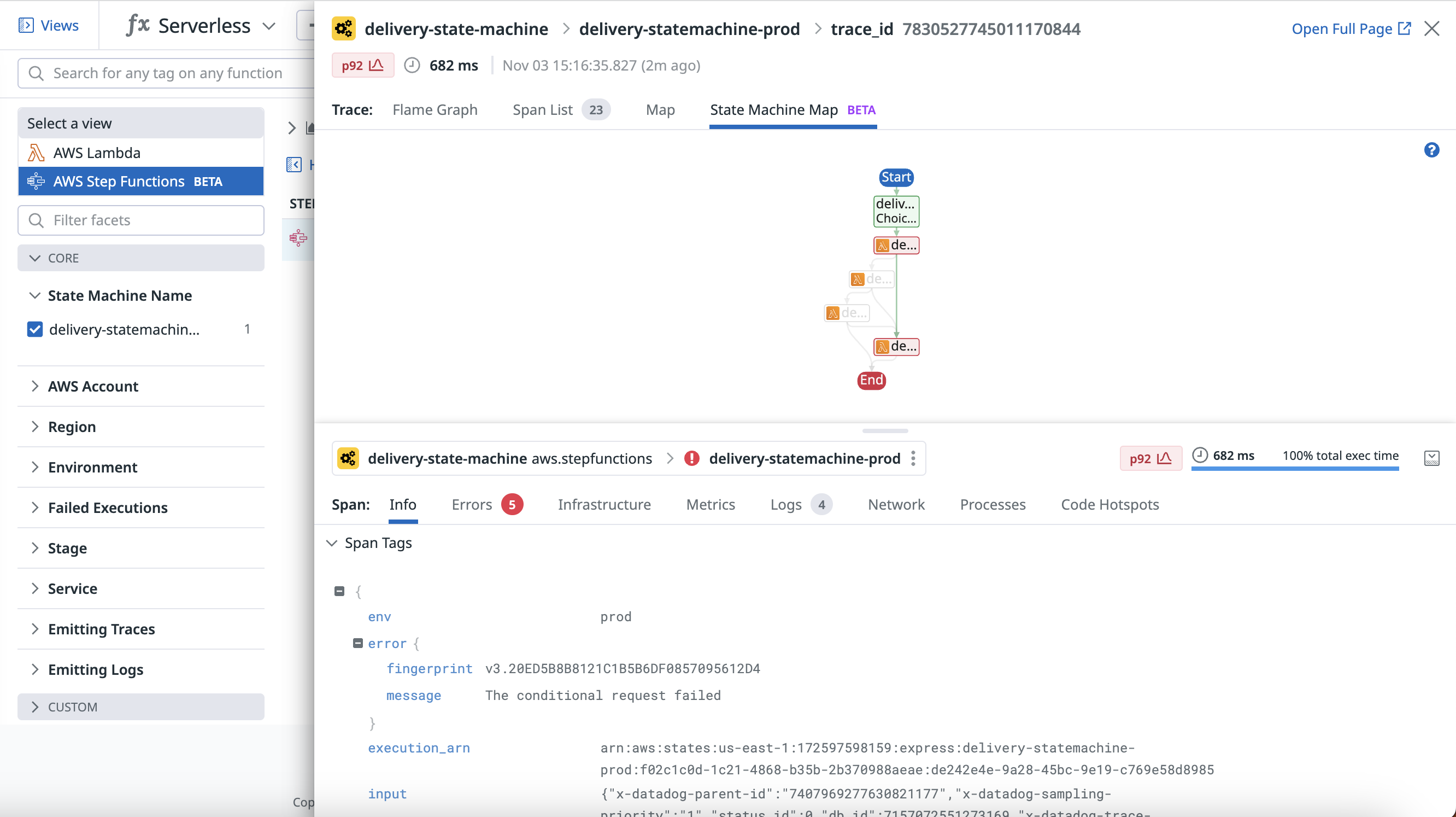Click the clock duration icon in header

pyautogui.click(x=412, y=66)
